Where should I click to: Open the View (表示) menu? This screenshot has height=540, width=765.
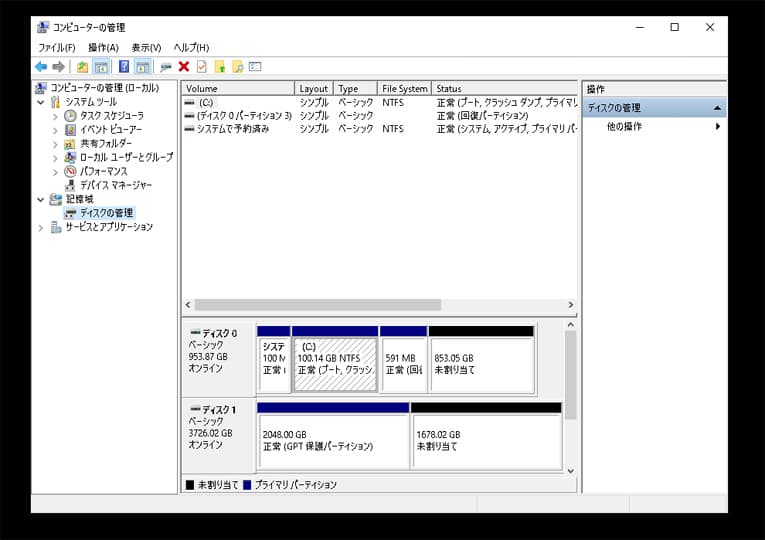click(146, 47)
